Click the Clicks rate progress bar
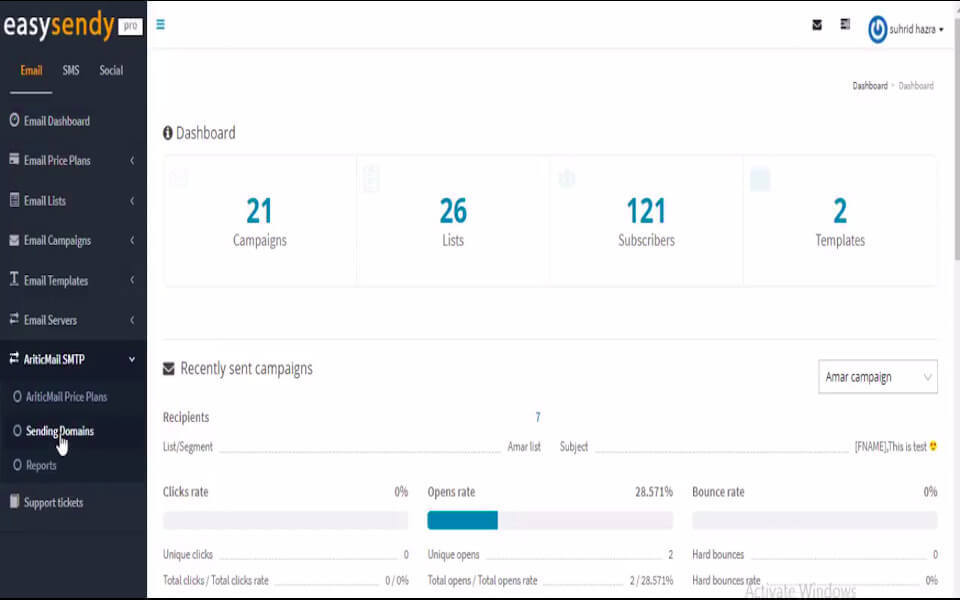Viewport: 960px width, 600px height. coord(285,520)
